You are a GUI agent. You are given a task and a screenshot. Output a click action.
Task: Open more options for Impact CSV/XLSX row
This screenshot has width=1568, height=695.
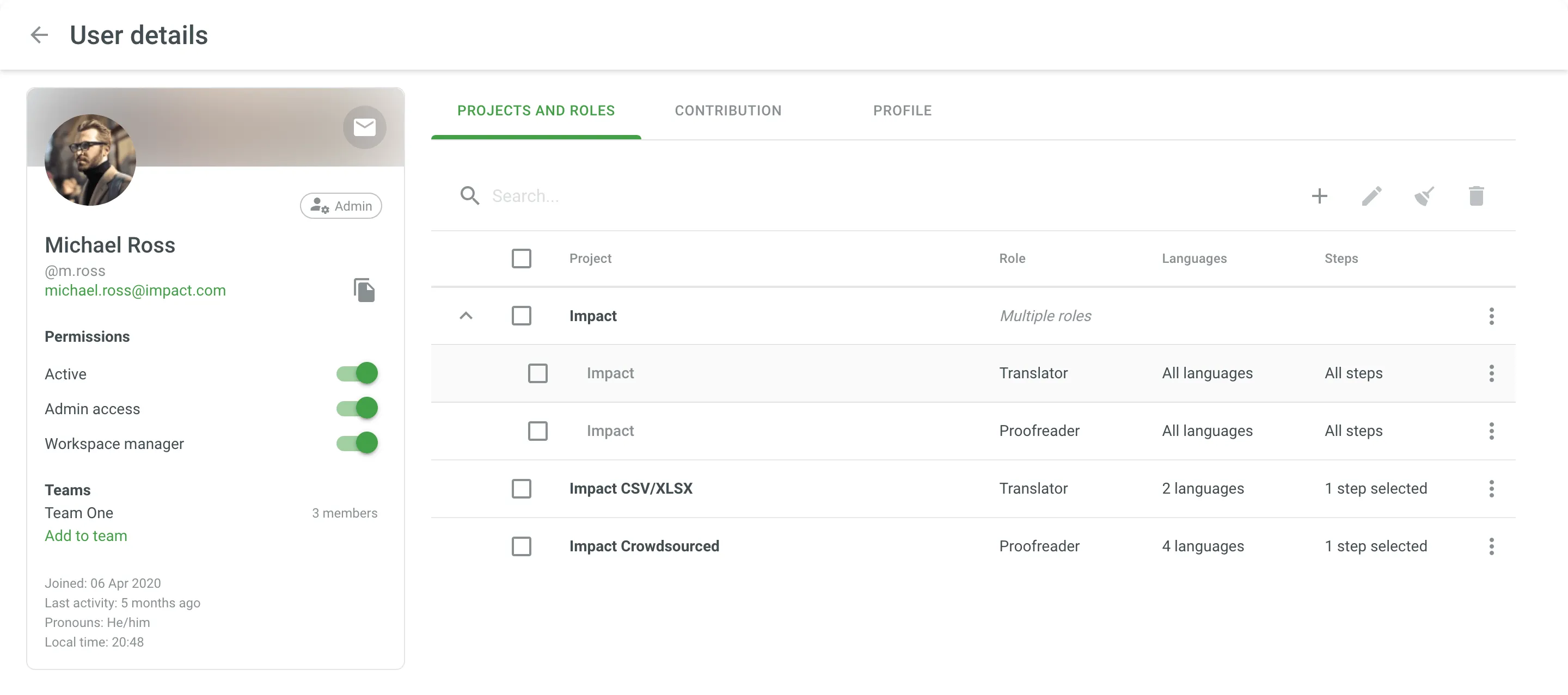tap(1491, 489)
